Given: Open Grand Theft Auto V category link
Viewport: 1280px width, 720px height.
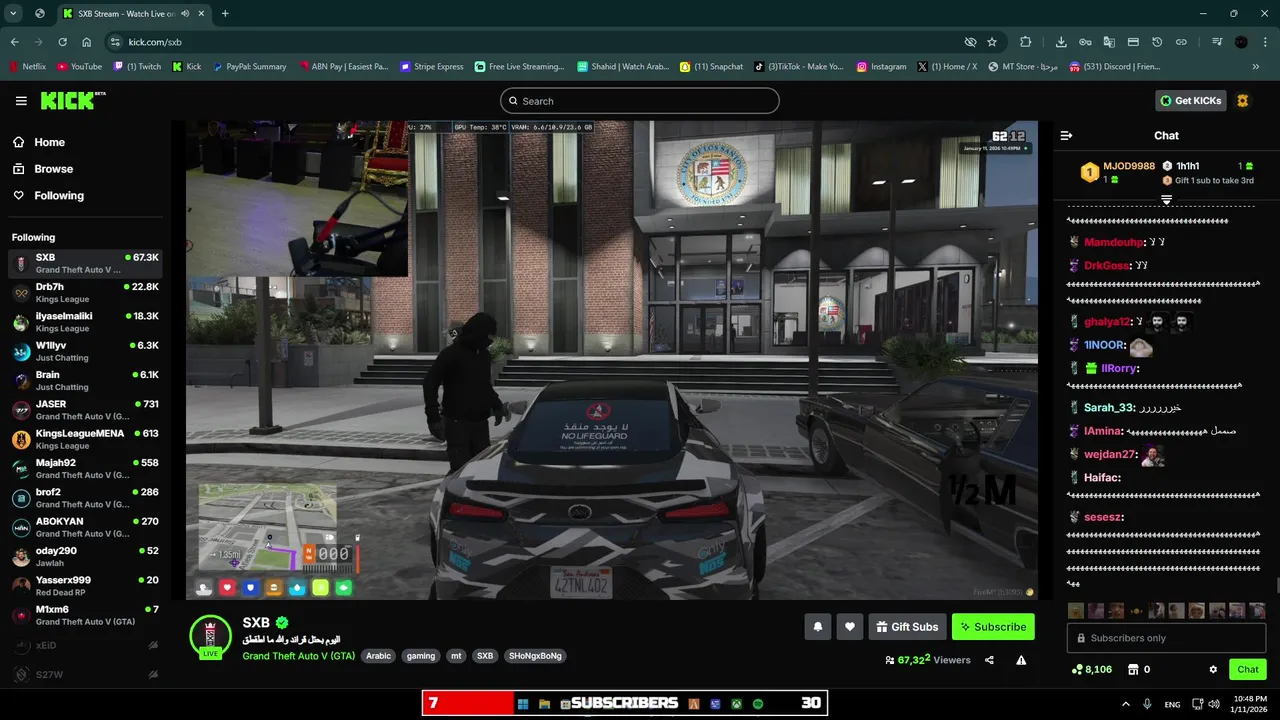Looking at the screenshot, I should click(298, 656).
